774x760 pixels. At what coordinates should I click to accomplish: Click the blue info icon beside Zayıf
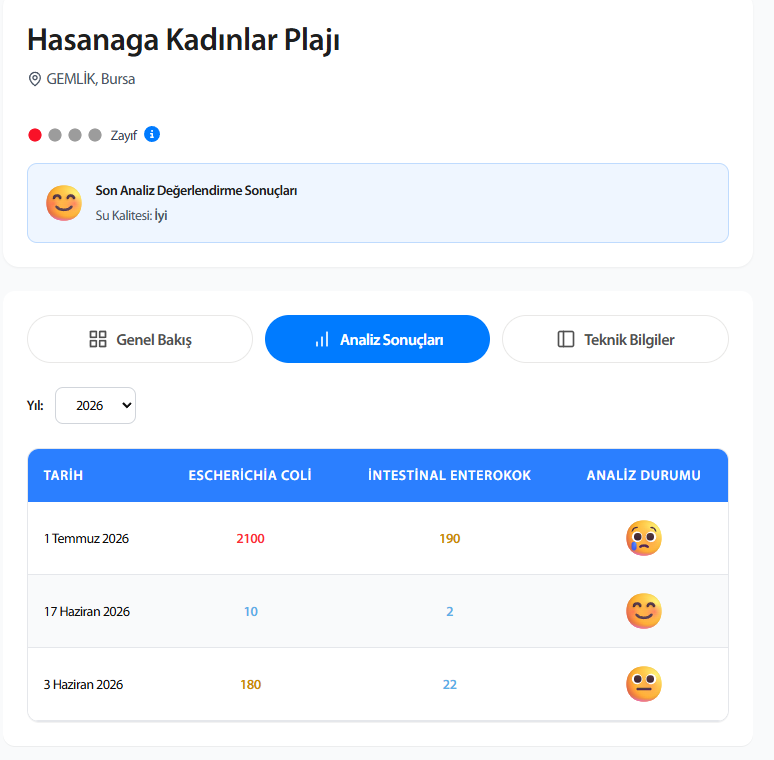pos(152,134)
